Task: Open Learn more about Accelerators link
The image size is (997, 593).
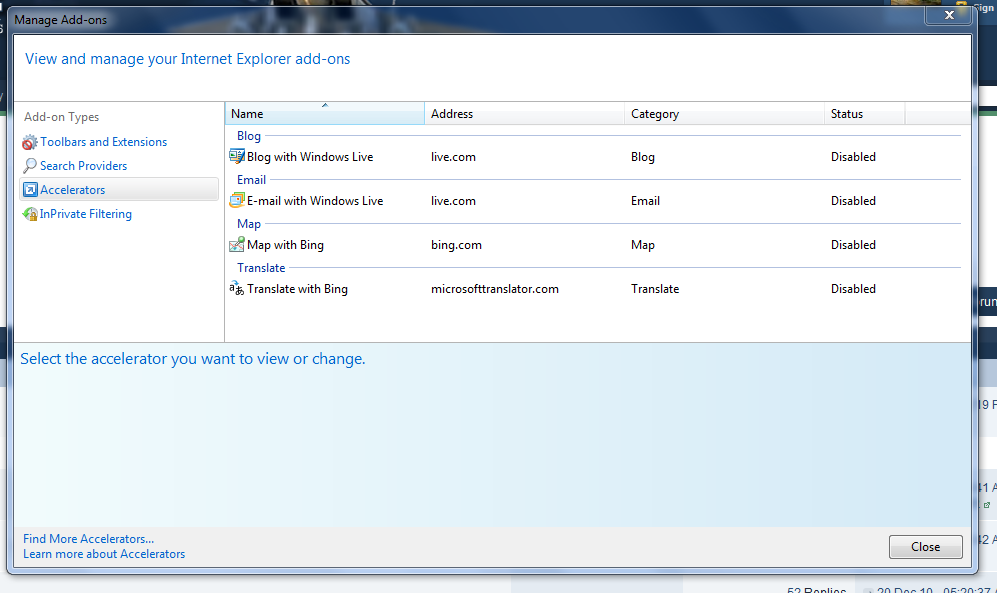Action: click(x=104, y=554)
